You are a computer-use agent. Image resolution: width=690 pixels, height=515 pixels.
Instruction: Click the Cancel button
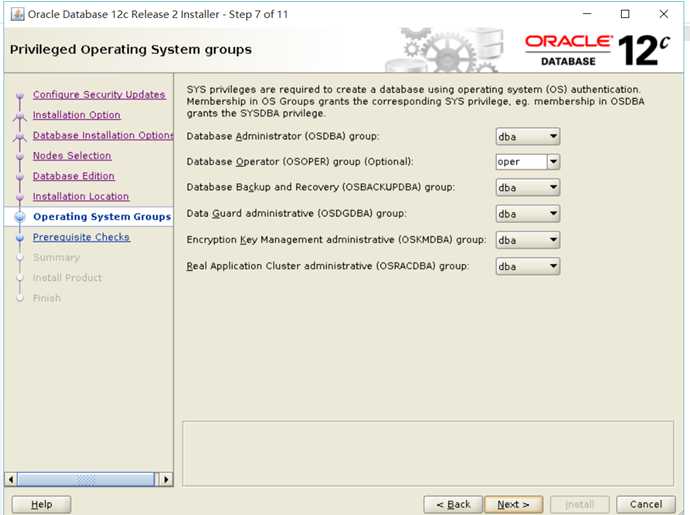pos(646,504)
